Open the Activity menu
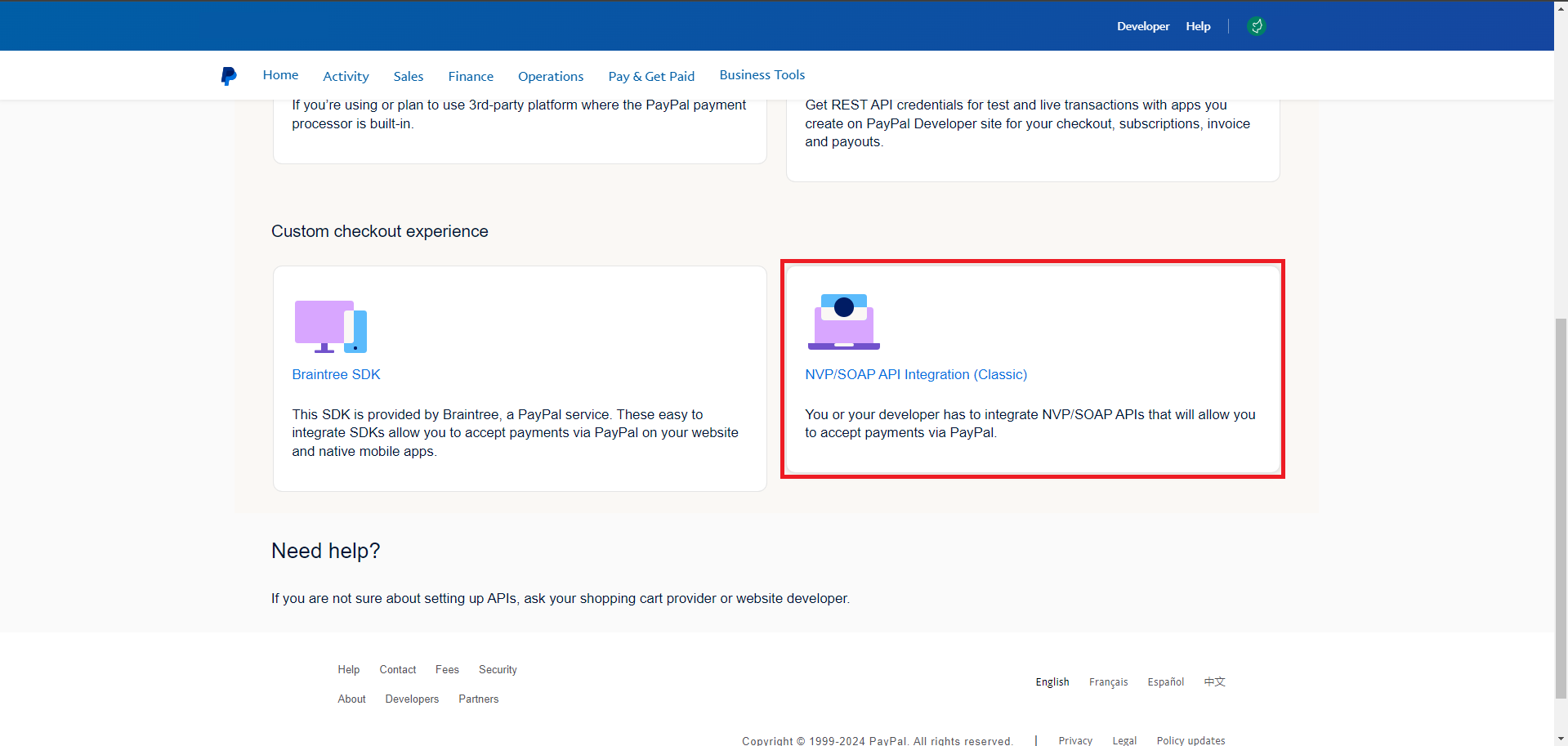This screenshot has width=1568, height=746. [346, 76]
